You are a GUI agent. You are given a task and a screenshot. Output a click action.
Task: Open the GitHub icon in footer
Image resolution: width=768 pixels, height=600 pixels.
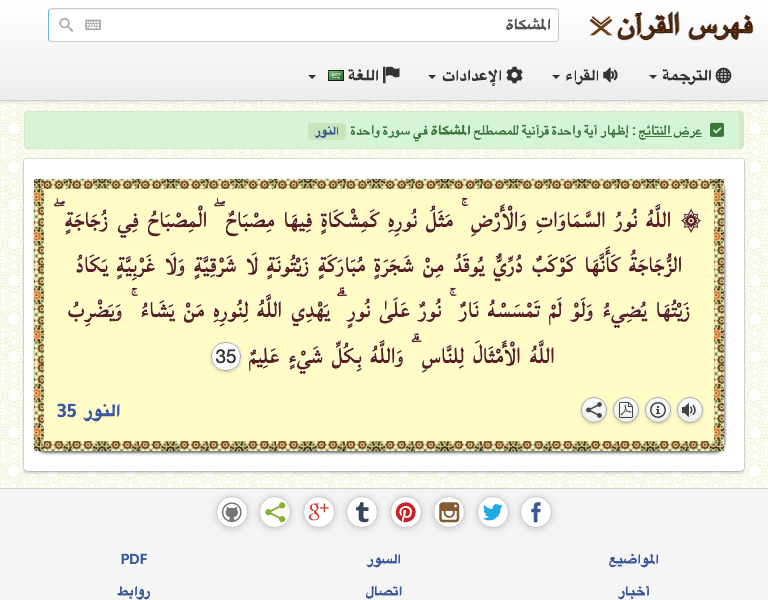pos(232,513)
